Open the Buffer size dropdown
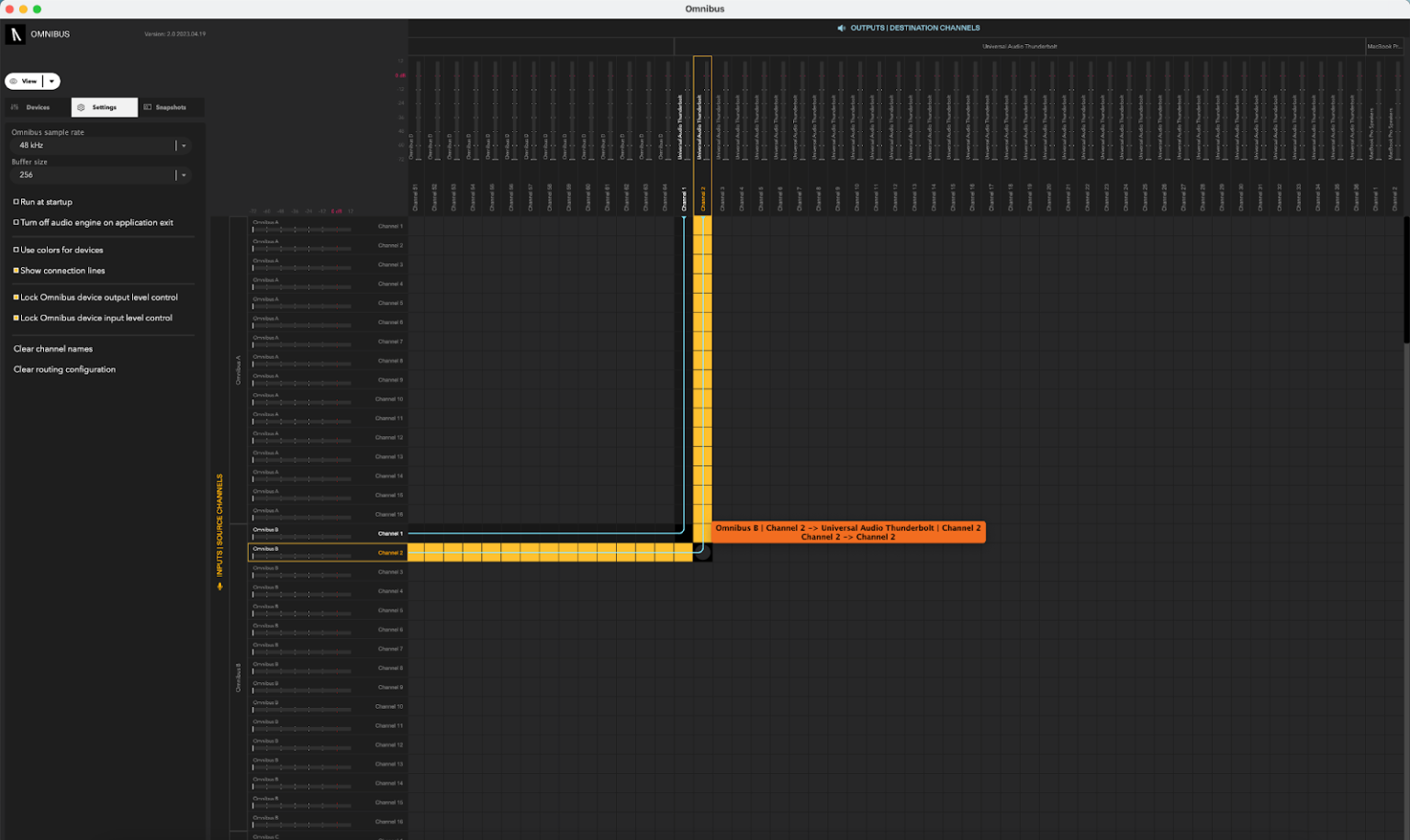The width and height of the screenshot is (1410, 840). click(183, 174)
